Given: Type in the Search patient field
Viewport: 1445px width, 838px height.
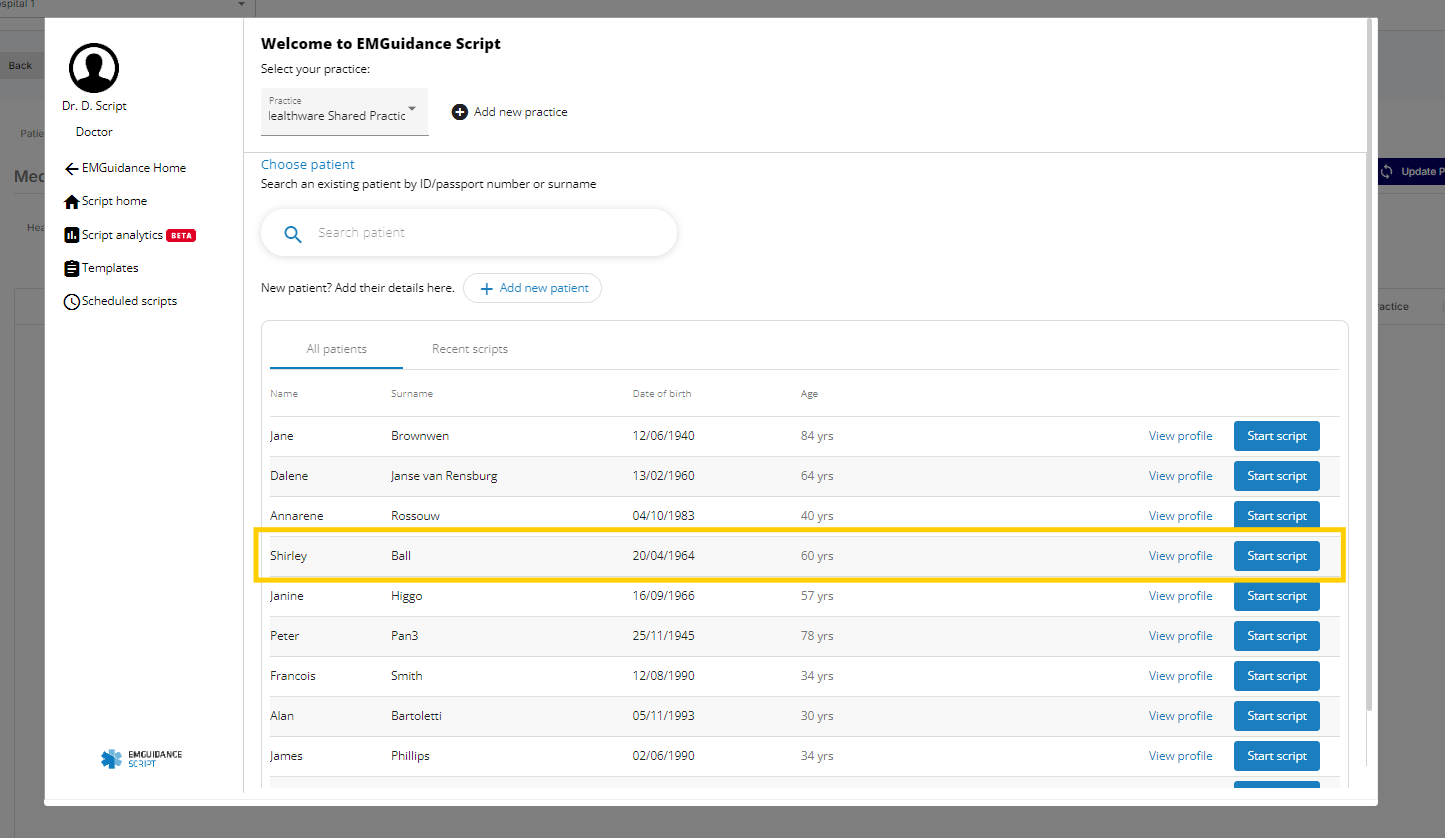Looking at the screenshot, I should (480, 233).
